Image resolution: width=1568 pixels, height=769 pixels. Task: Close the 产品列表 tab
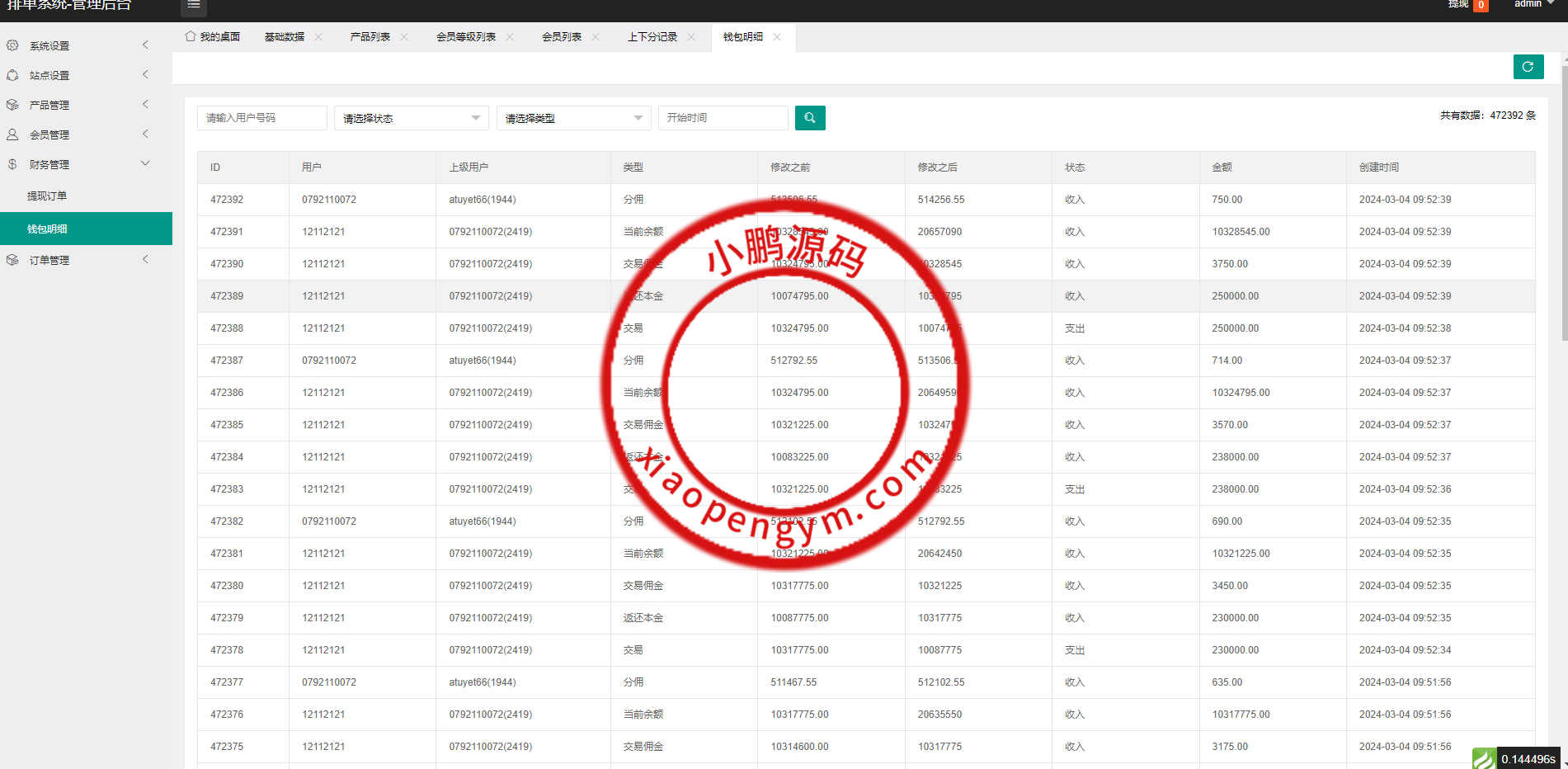(x=404, y=37)
